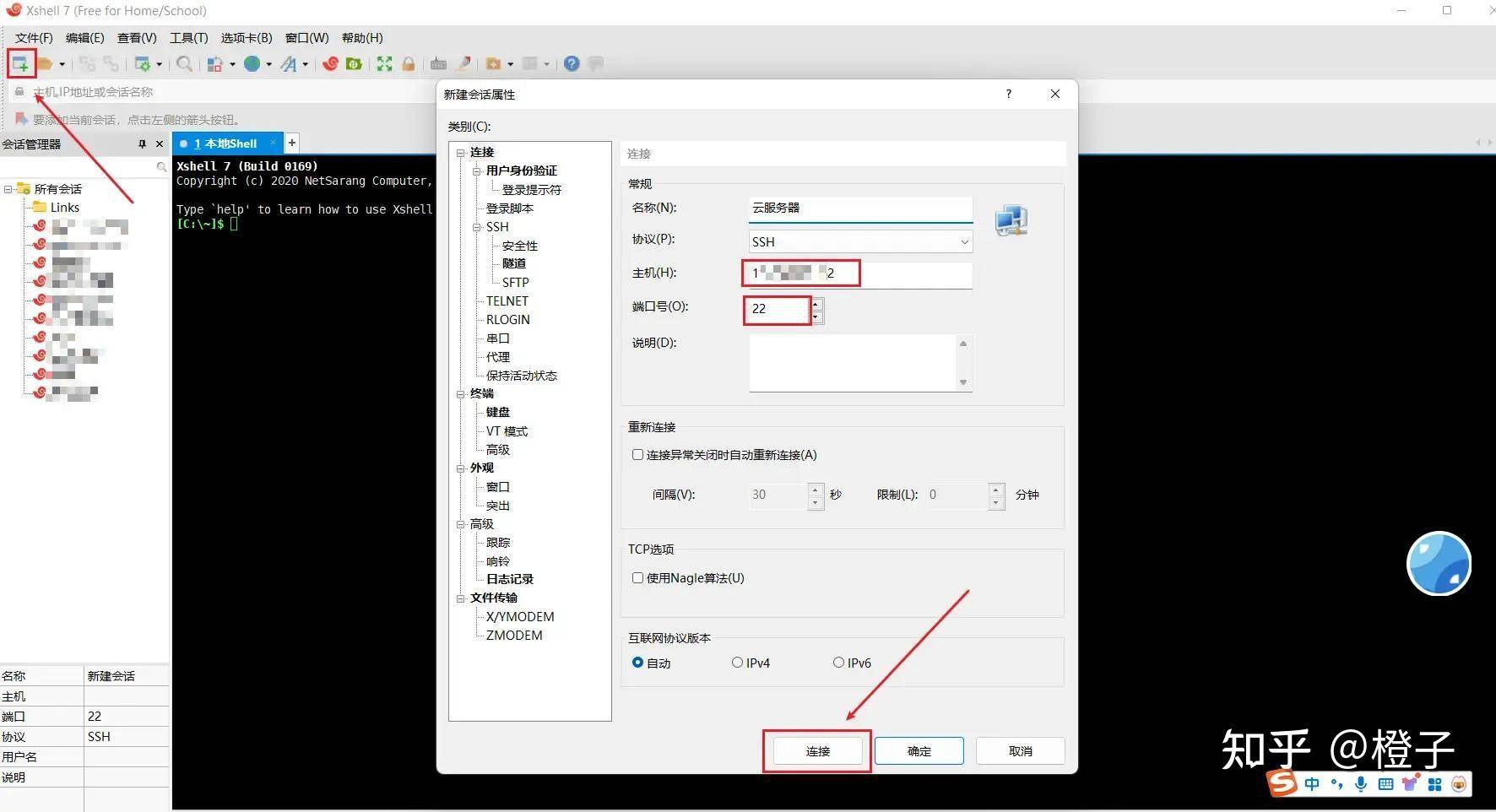
Task: Click the globe encoding toolbar icon
Action: [252, 63]
